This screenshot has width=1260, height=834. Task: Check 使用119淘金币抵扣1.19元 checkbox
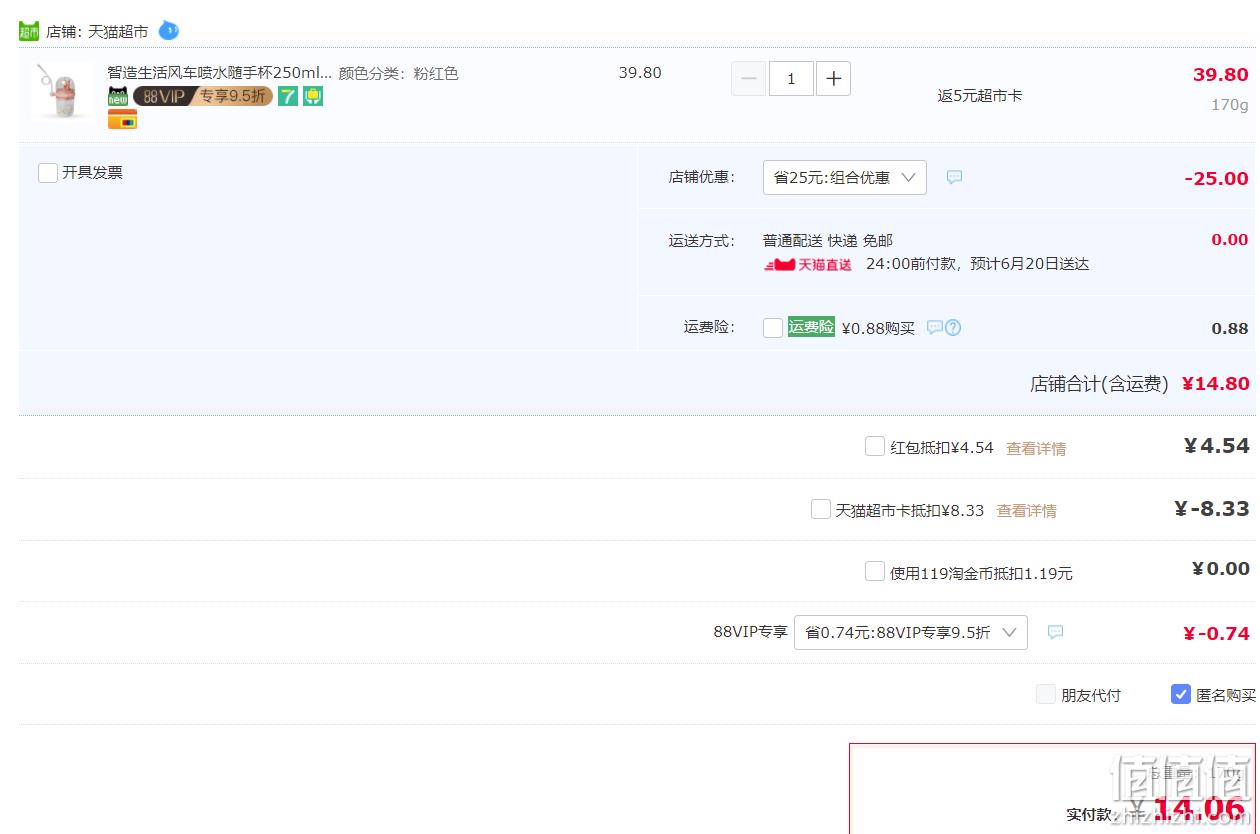[875, 571]
